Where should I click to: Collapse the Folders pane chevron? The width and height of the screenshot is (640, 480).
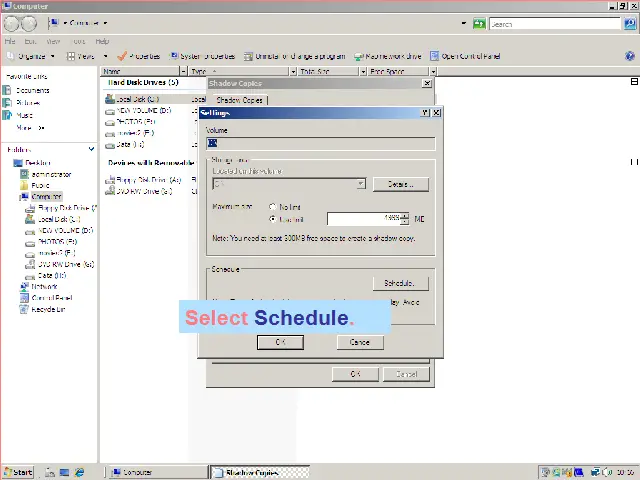(x=91, y=149)
